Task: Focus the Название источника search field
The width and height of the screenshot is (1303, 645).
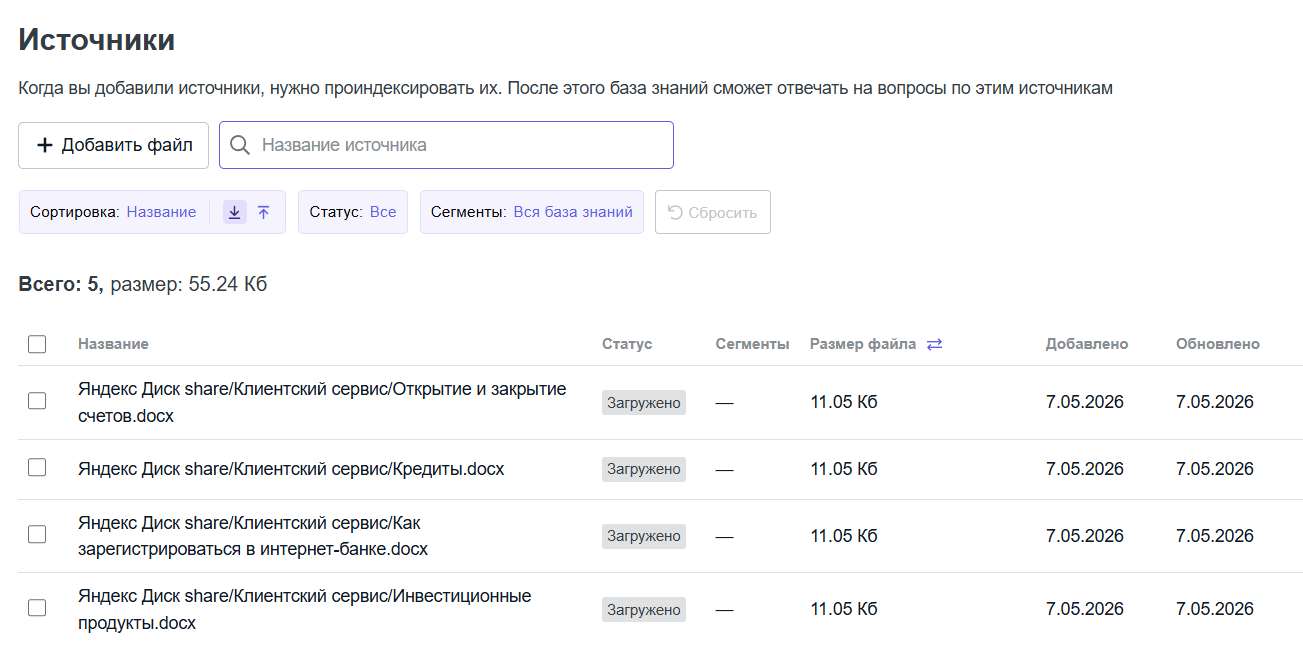Action: tap(446, 145)
